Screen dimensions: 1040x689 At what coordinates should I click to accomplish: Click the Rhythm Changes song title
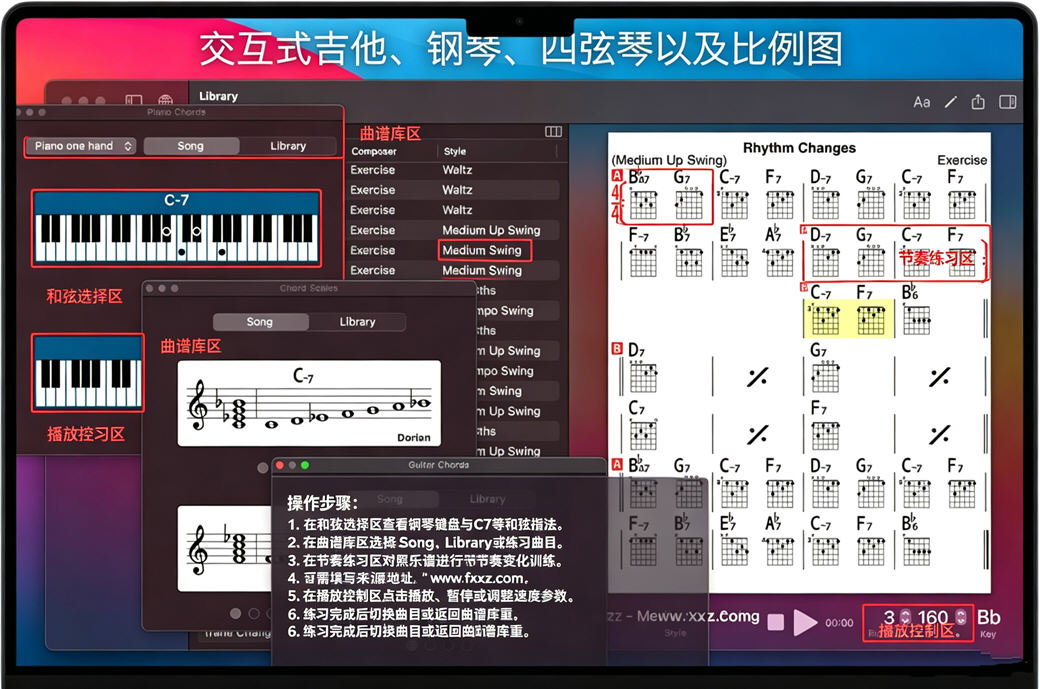(x=799, y=148)
